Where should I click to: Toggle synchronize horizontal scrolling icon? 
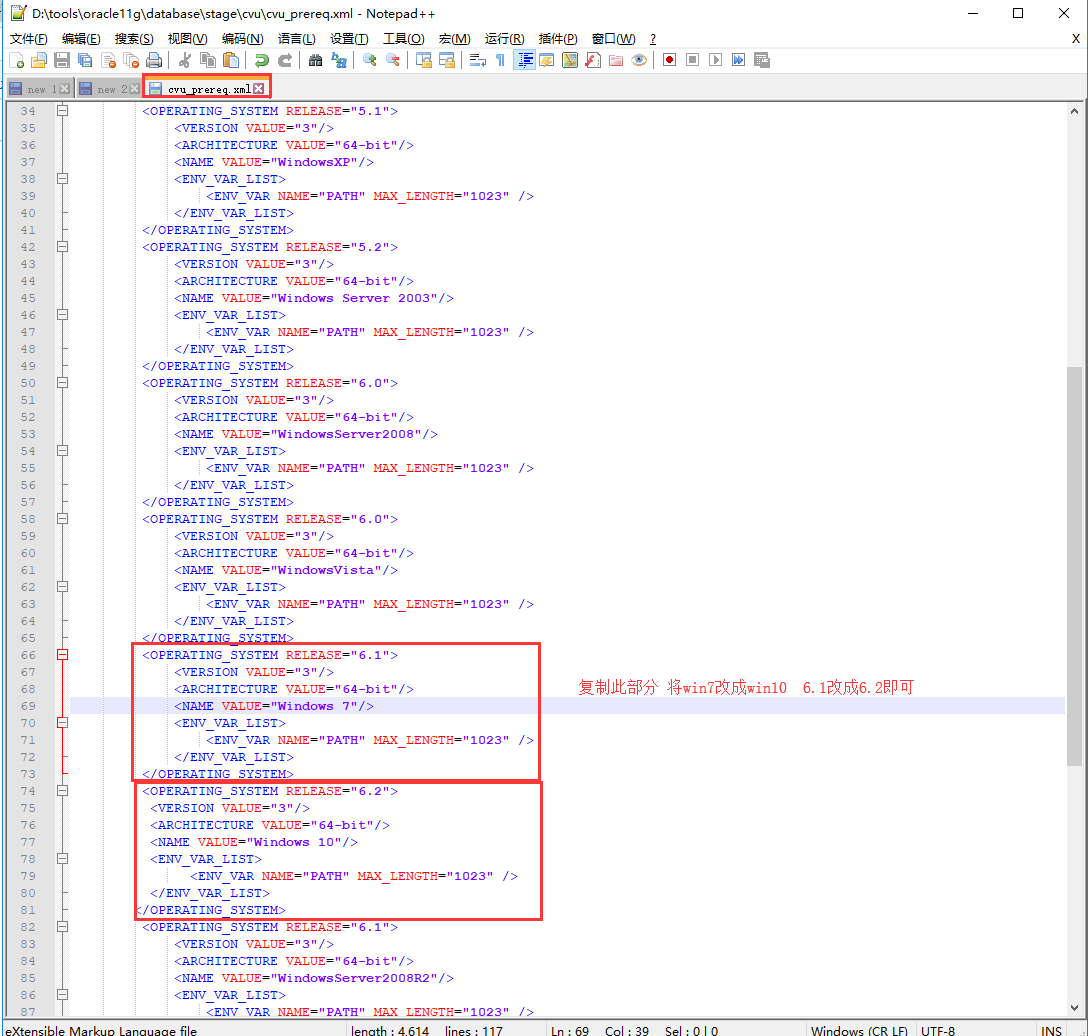point(447,60)
